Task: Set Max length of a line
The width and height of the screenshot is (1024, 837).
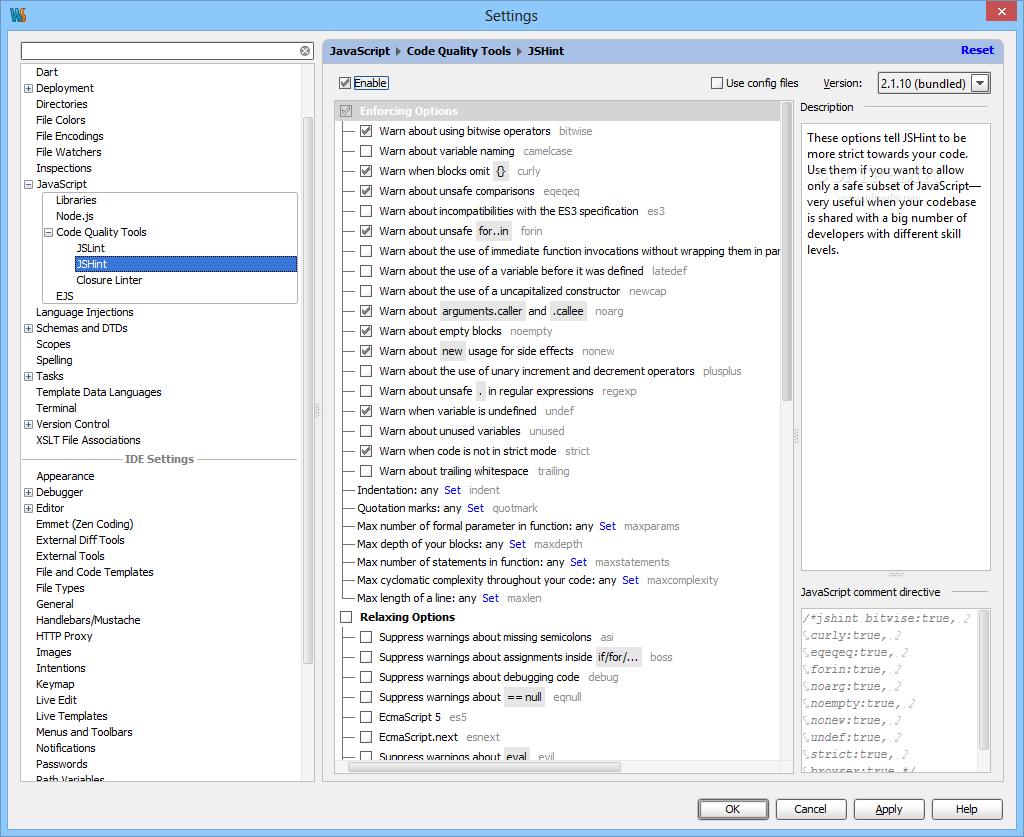Action: coord(490,598)
